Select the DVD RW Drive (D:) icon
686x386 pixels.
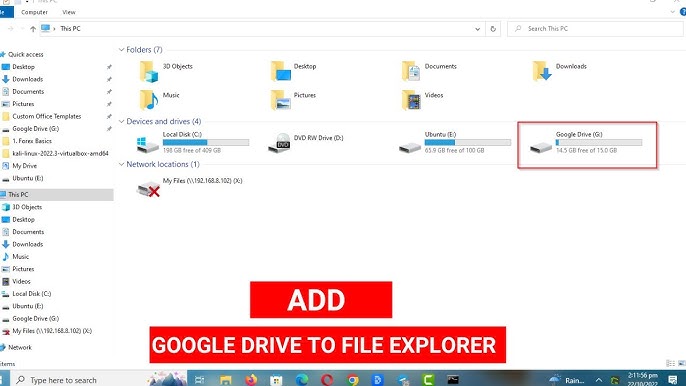(279, 143)
